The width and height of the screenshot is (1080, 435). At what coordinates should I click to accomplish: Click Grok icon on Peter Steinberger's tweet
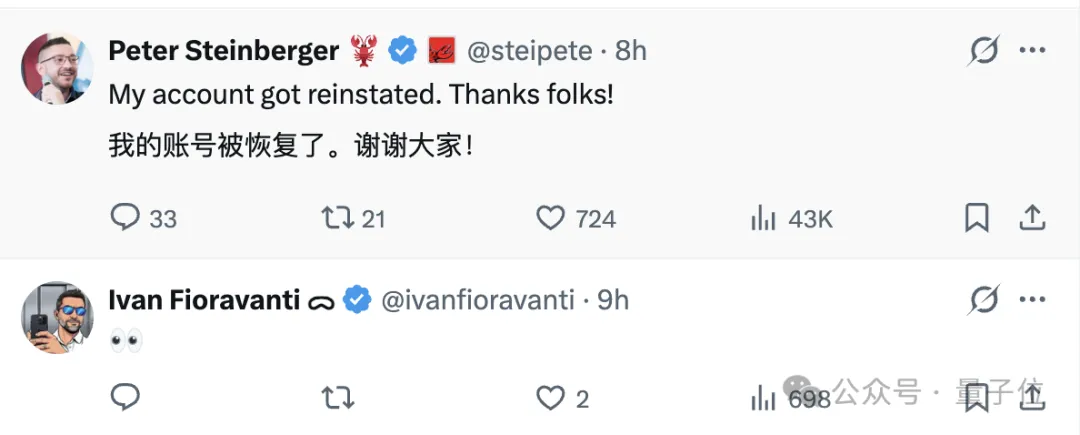[984, 50]
